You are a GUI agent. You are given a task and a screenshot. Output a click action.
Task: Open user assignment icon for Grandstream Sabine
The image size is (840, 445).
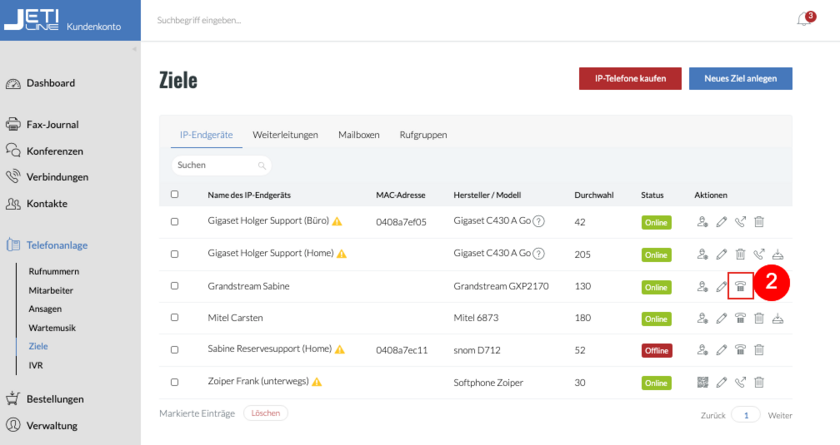point(702,286)
